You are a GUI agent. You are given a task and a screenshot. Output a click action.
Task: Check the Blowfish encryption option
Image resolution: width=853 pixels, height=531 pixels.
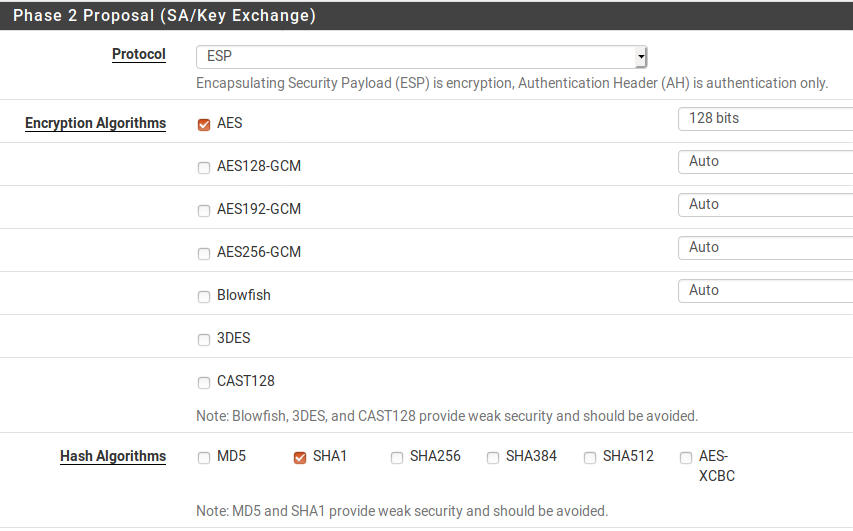click(x=204, y=297)
